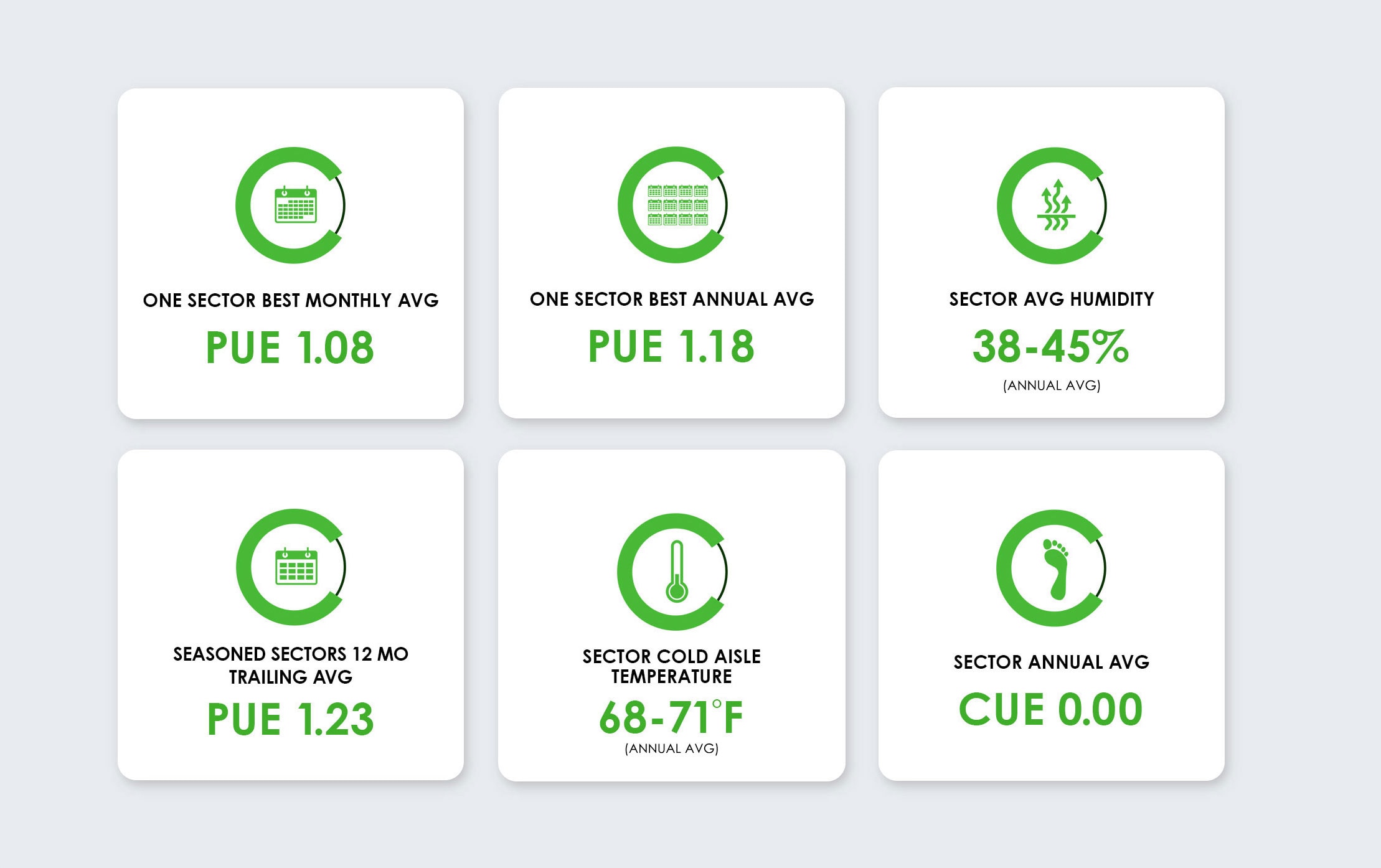Select the 'PUE 1.08' value
Viewport: 1381px width, 868px height.
click(290, 347)
